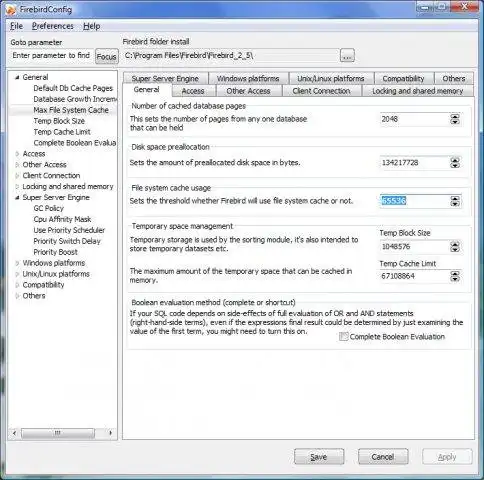Click spinner arrows for cached database pages

pos(455,119)
